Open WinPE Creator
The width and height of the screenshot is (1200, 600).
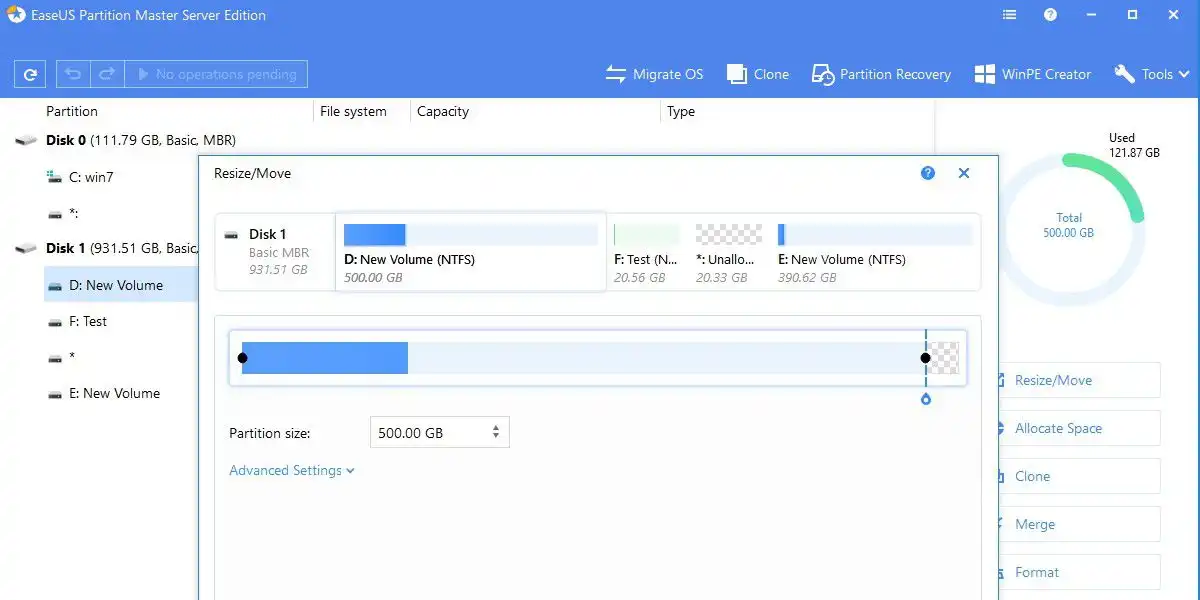[1033, 74]
